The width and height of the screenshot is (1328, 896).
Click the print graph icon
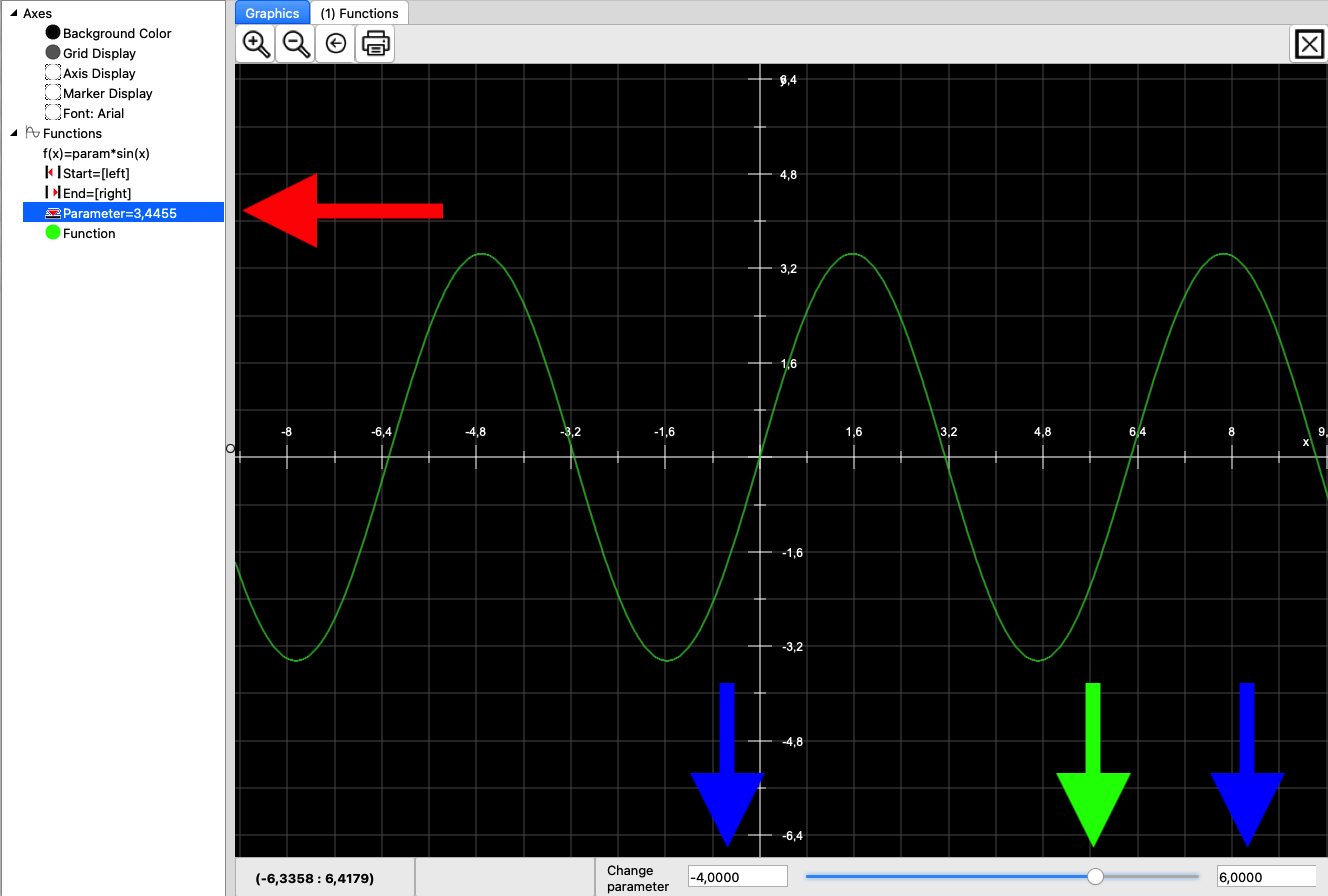tap(376, 44)
